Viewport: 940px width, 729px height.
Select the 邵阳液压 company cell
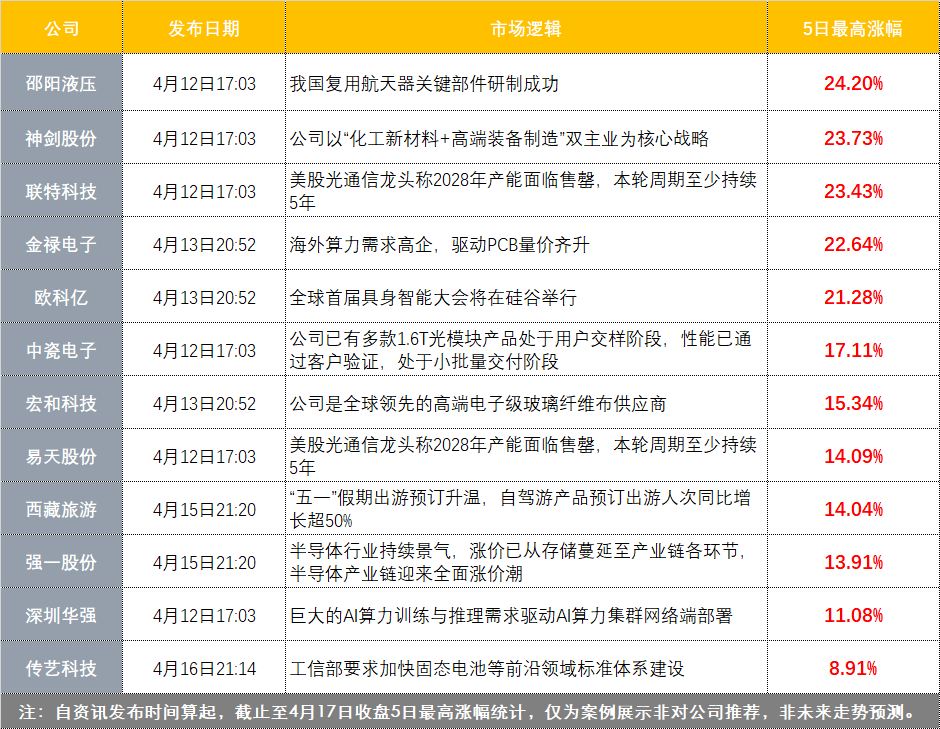pos(61,84)
